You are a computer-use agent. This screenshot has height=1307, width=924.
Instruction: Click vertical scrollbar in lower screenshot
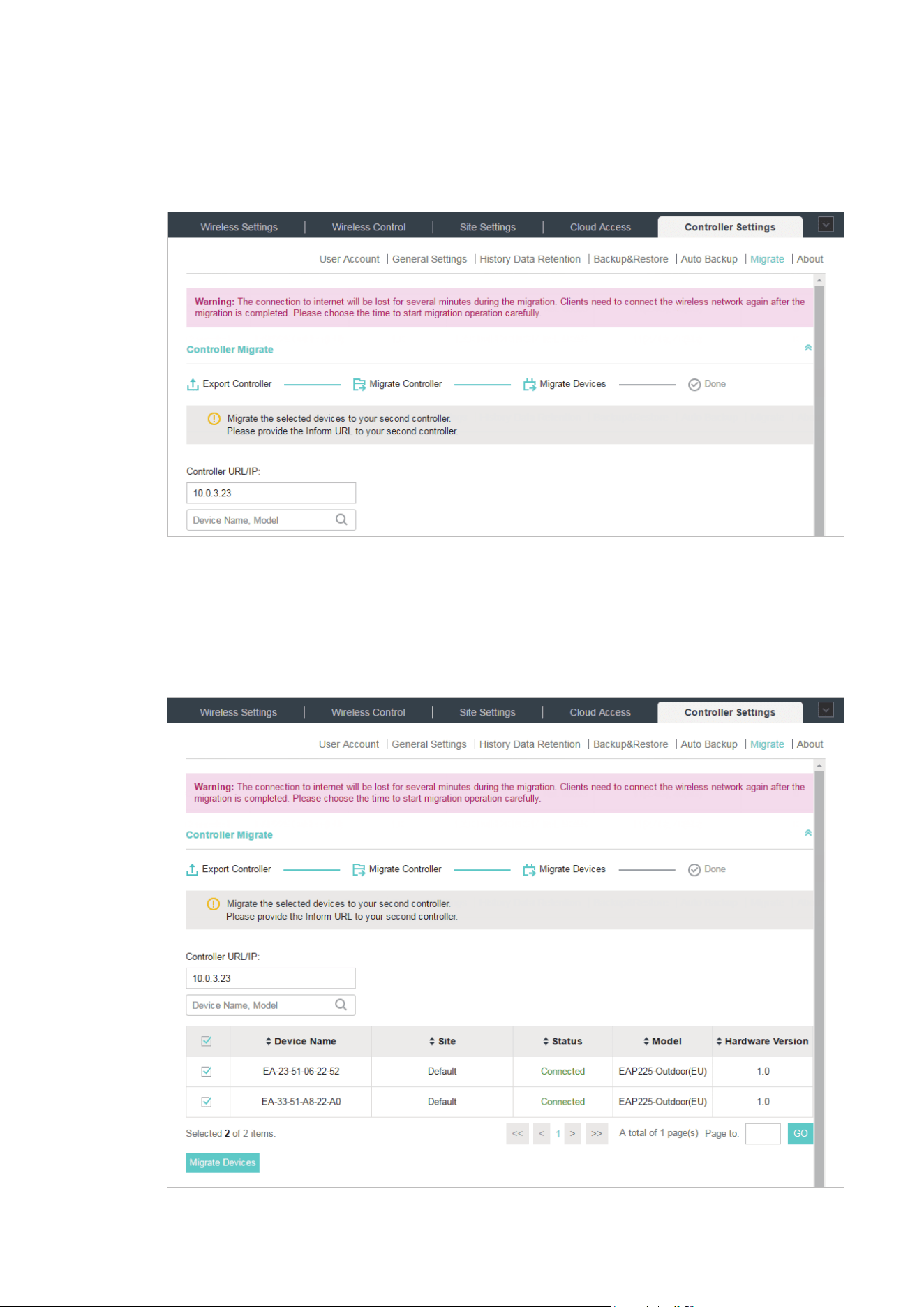pos(819,977)
